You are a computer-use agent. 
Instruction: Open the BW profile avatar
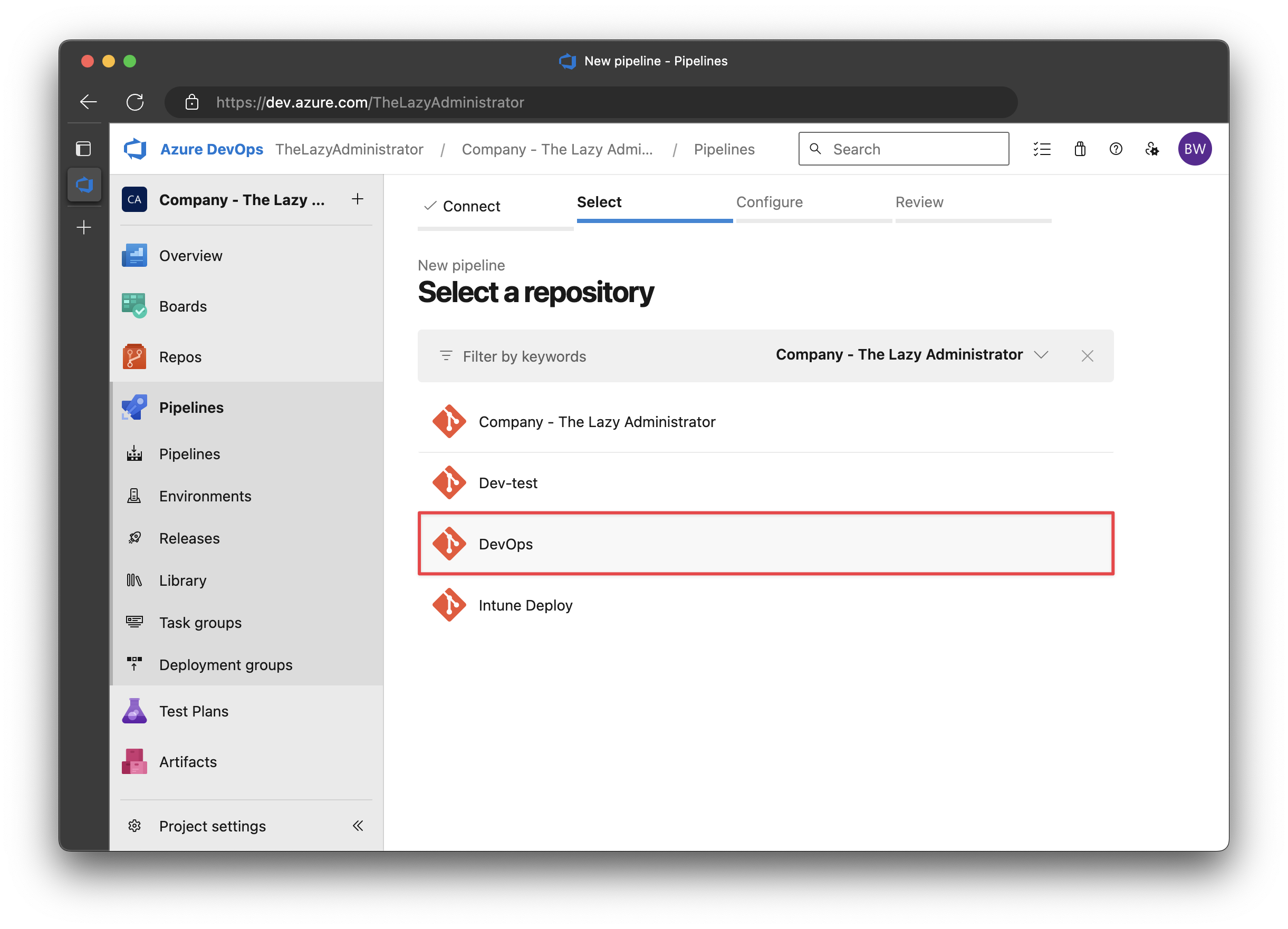1194,149
